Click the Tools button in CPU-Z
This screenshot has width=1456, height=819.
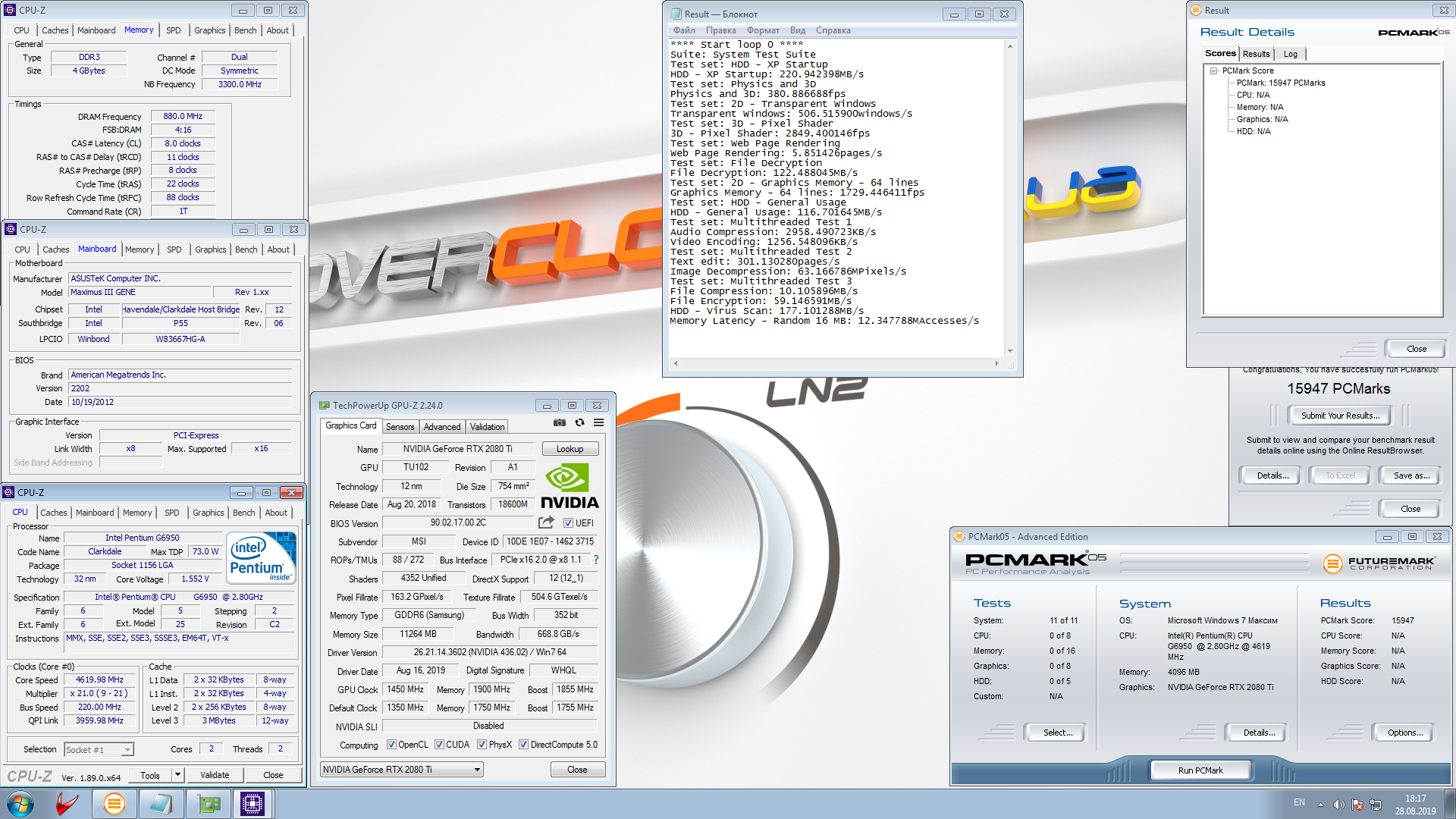[x=150, y=775]
